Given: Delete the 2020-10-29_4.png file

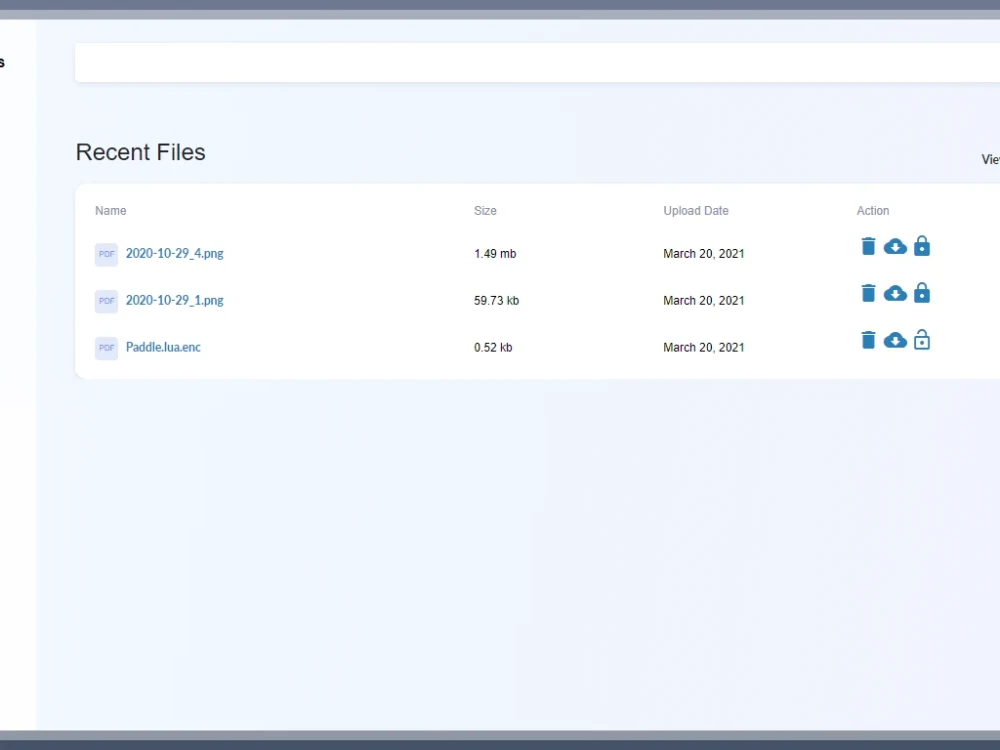Looking at the screenshot, I should click(868, 246).
